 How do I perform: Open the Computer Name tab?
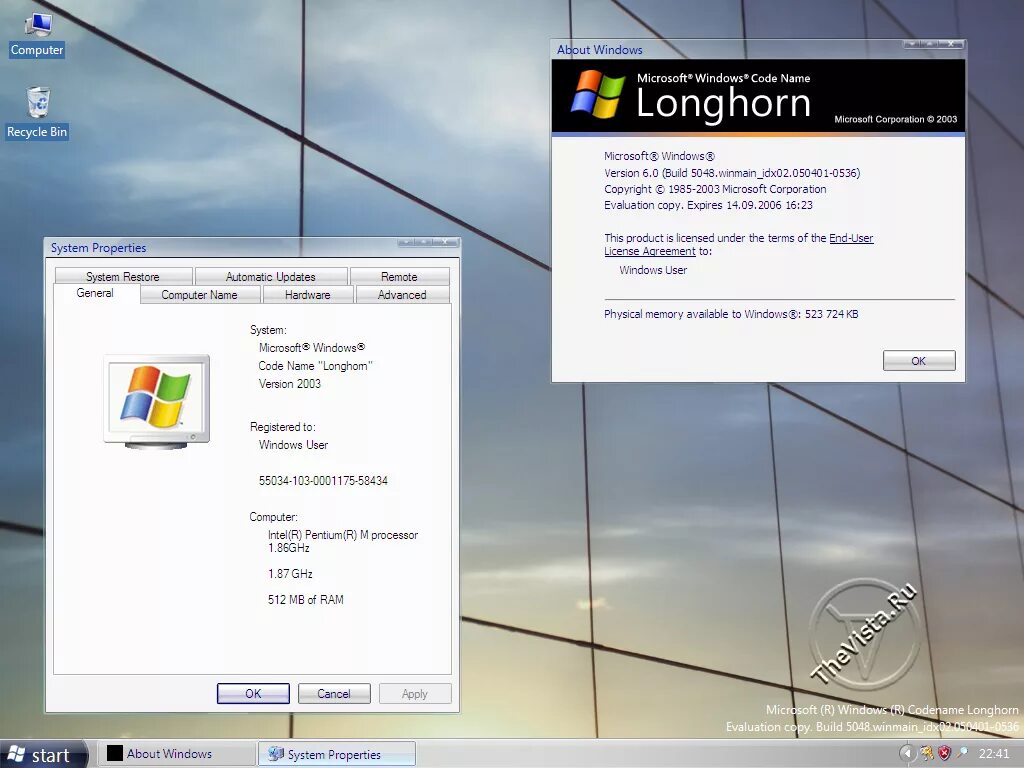click(x=199, y=294)
